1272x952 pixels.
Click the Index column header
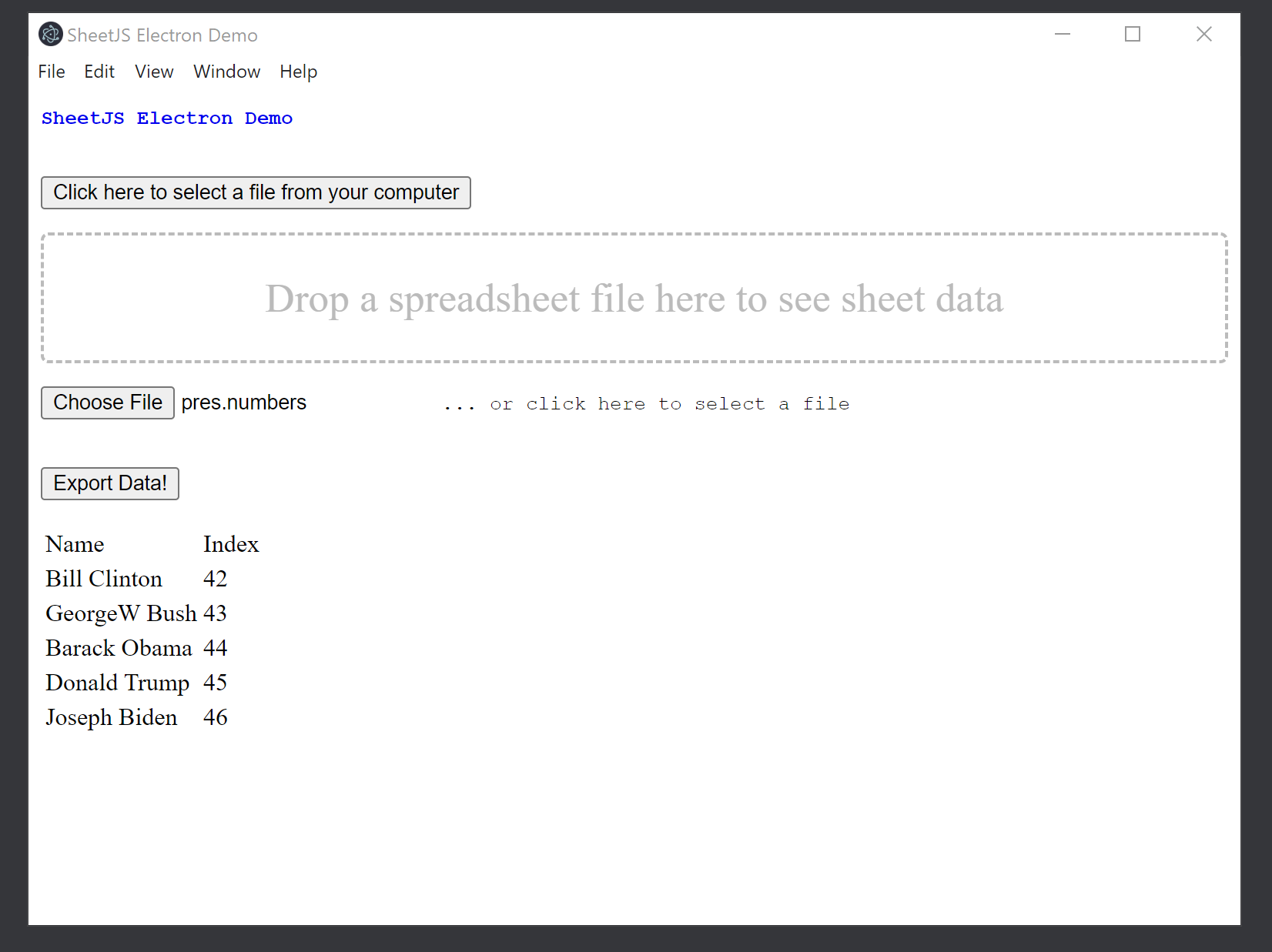click(230, 544)
